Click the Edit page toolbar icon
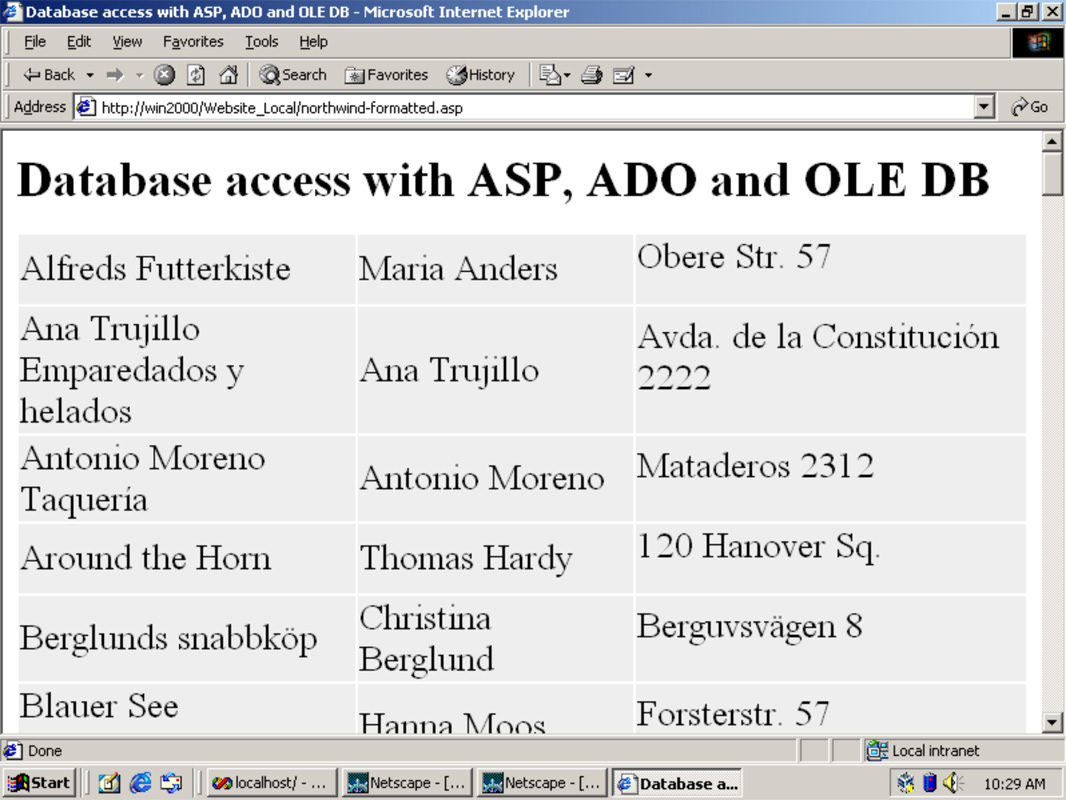1066x800 pixels. point(624,75)
